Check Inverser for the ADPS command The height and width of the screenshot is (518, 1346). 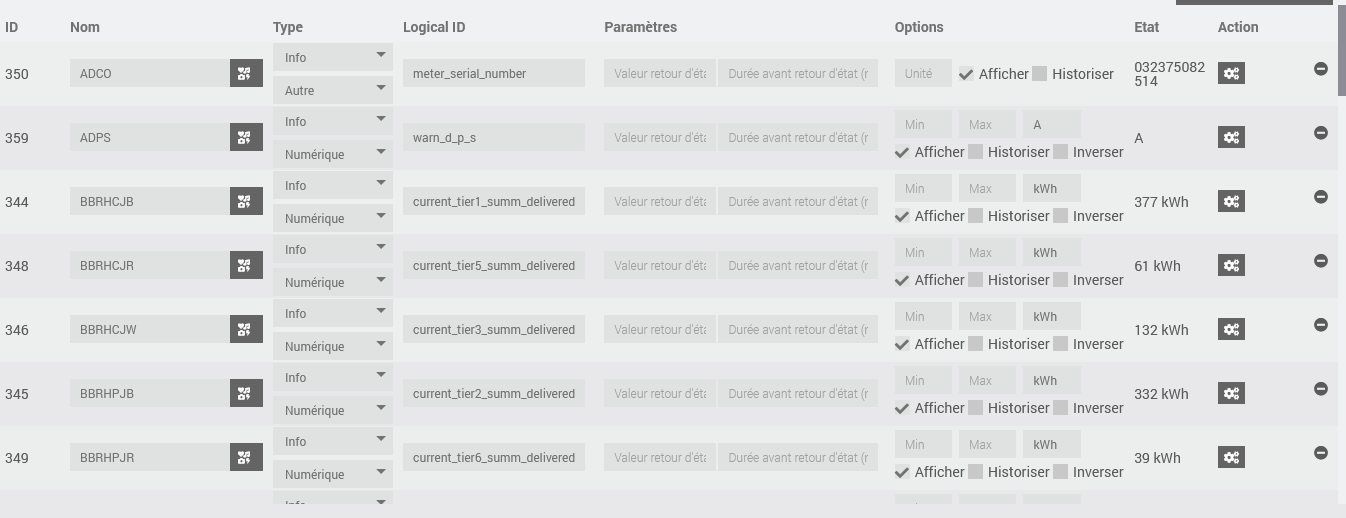coord(1060,152)
